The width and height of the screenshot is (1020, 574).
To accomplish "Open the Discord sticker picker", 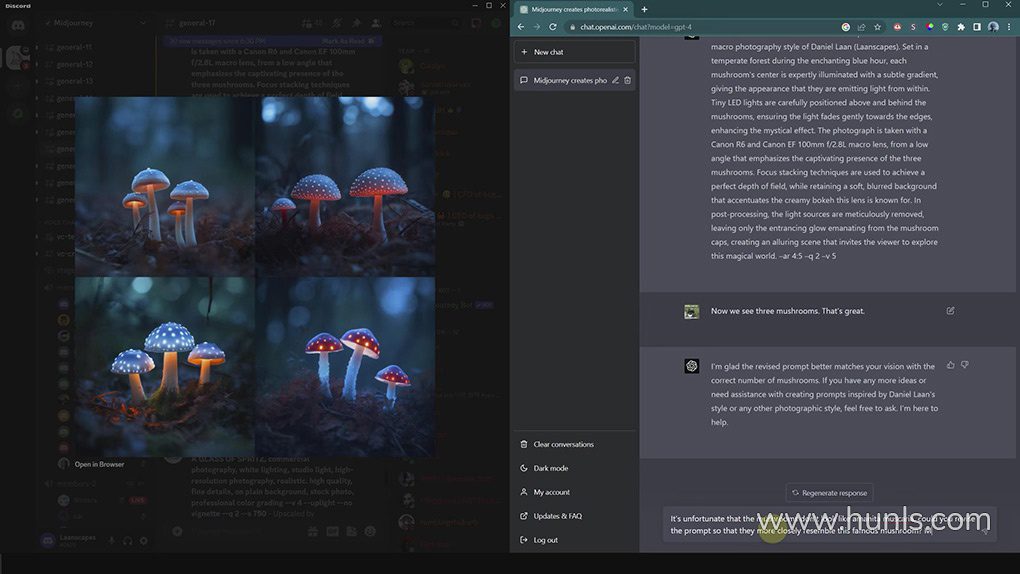I will point(351,532).
